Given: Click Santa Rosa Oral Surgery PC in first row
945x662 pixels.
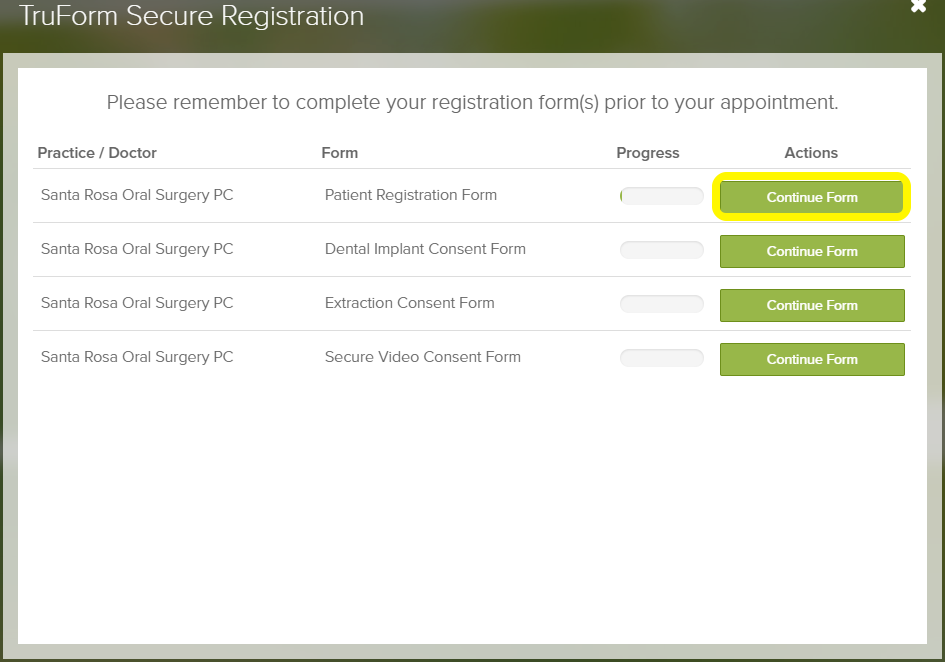Looking at the screenshot, I should 137,195.
